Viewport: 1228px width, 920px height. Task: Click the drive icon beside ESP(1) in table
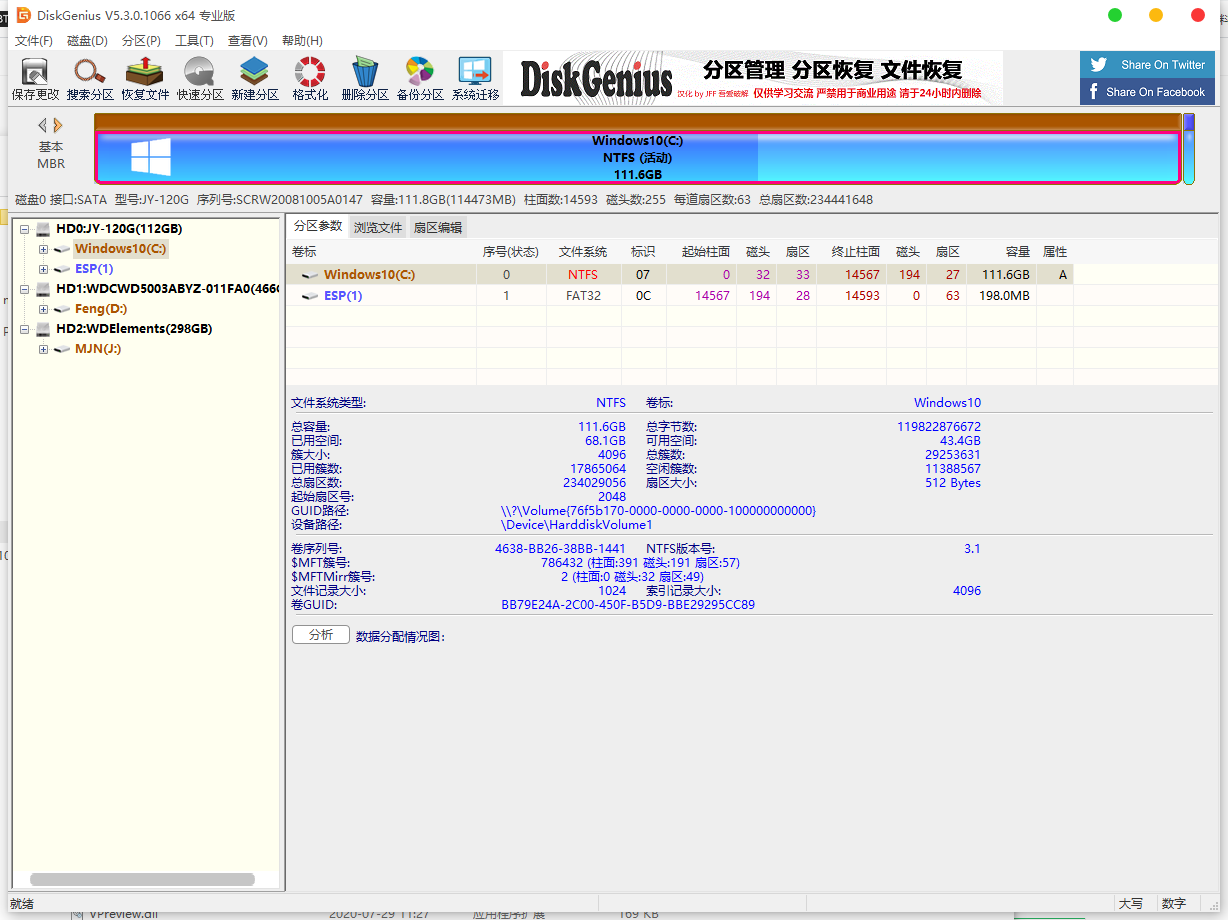pos(311,296)
